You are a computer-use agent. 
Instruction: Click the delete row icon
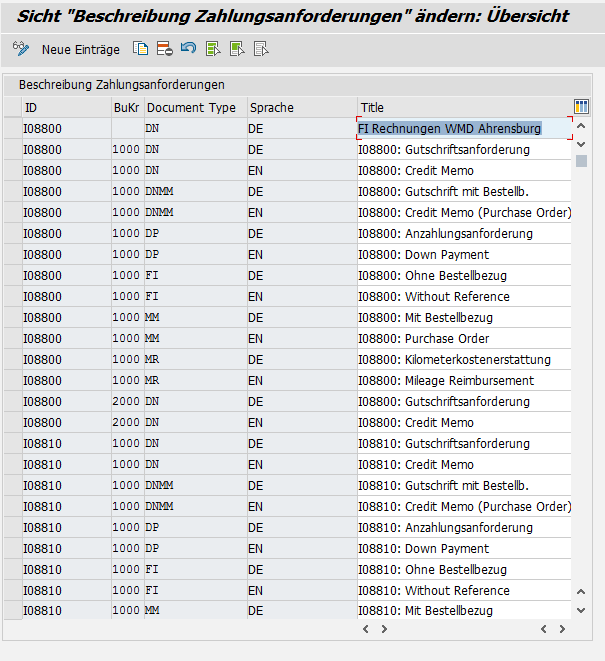click(164, 49)
